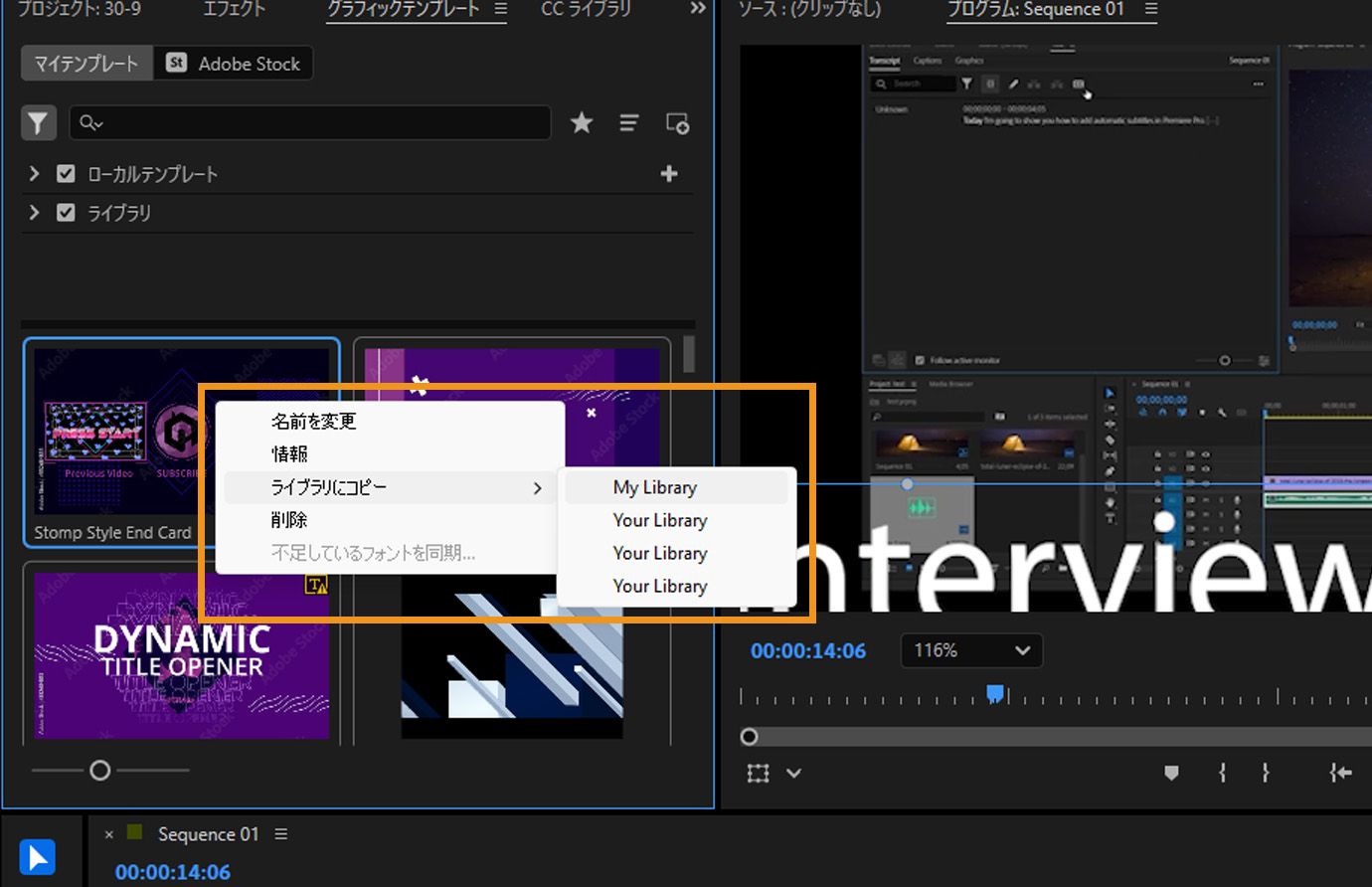This screenshot has width=1372, height=887.
Task: Select the Dynamic Title Opener thumbnail
Action: pyautogui.click(x=181, y=655)
